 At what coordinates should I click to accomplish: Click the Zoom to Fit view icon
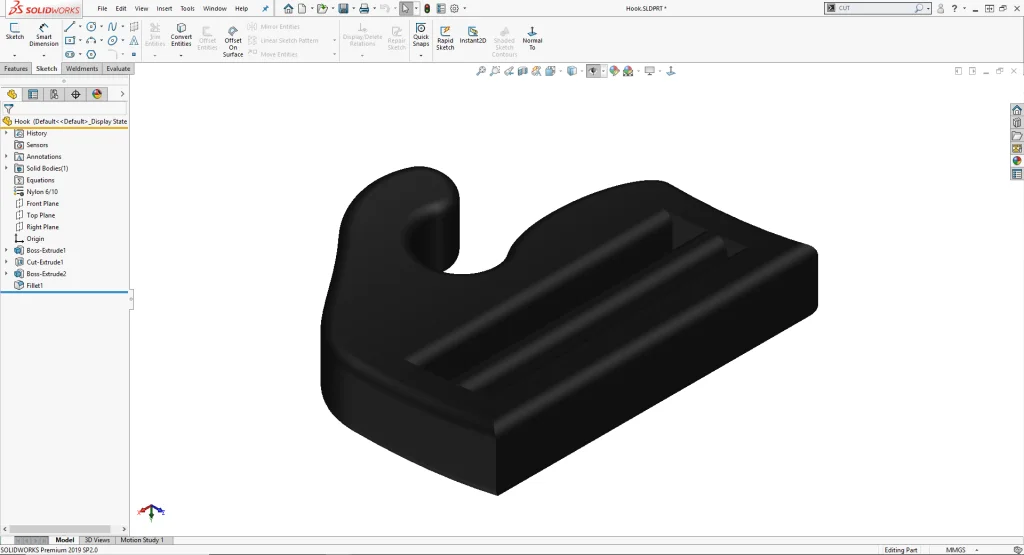tap(481, 71)
